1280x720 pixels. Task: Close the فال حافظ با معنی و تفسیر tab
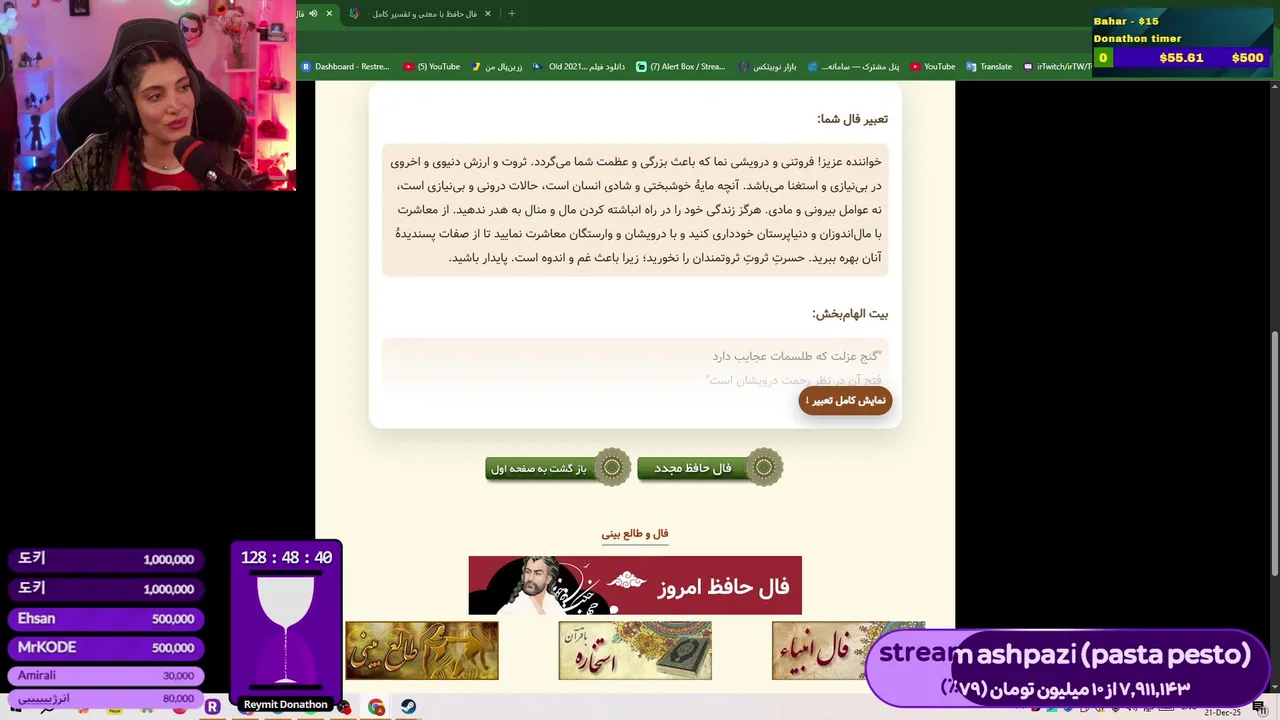click(x=488, y=14)
